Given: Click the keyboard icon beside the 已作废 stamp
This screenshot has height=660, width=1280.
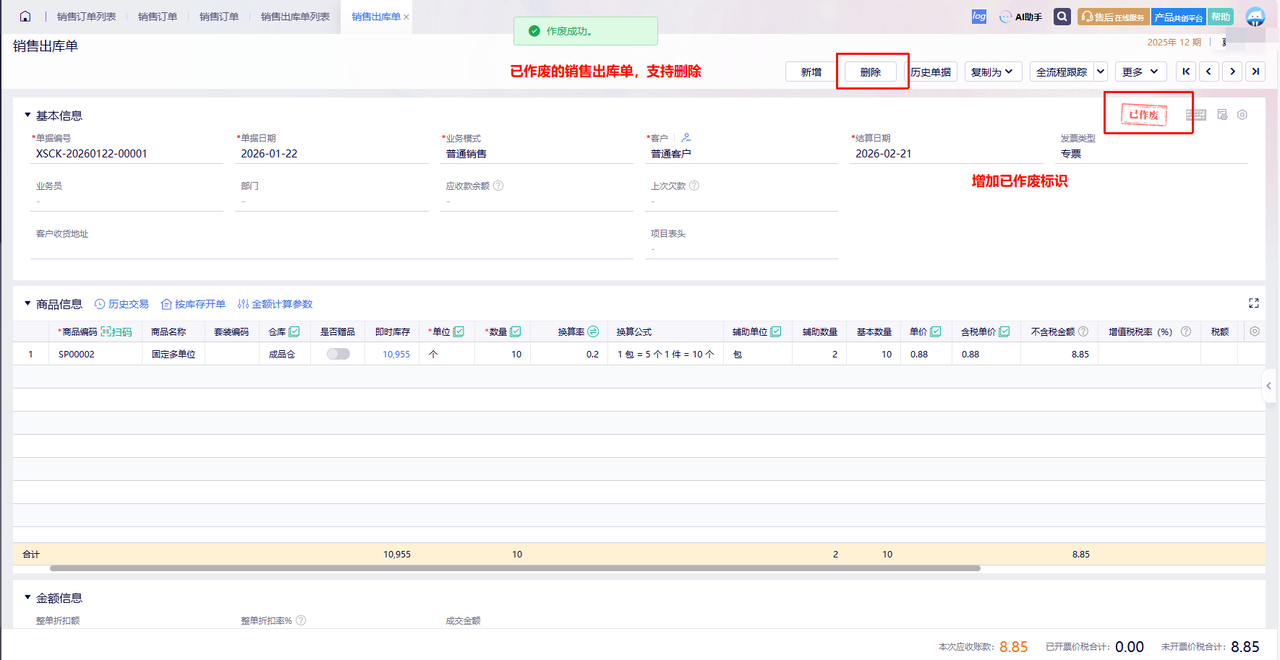Looking at the screenshot, I should click(x=1196, y=115).
